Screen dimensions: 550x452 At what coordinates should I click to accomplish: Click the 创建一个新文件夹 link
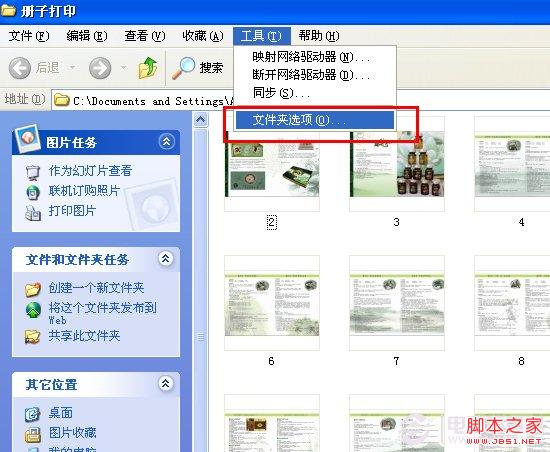(96, 288)
